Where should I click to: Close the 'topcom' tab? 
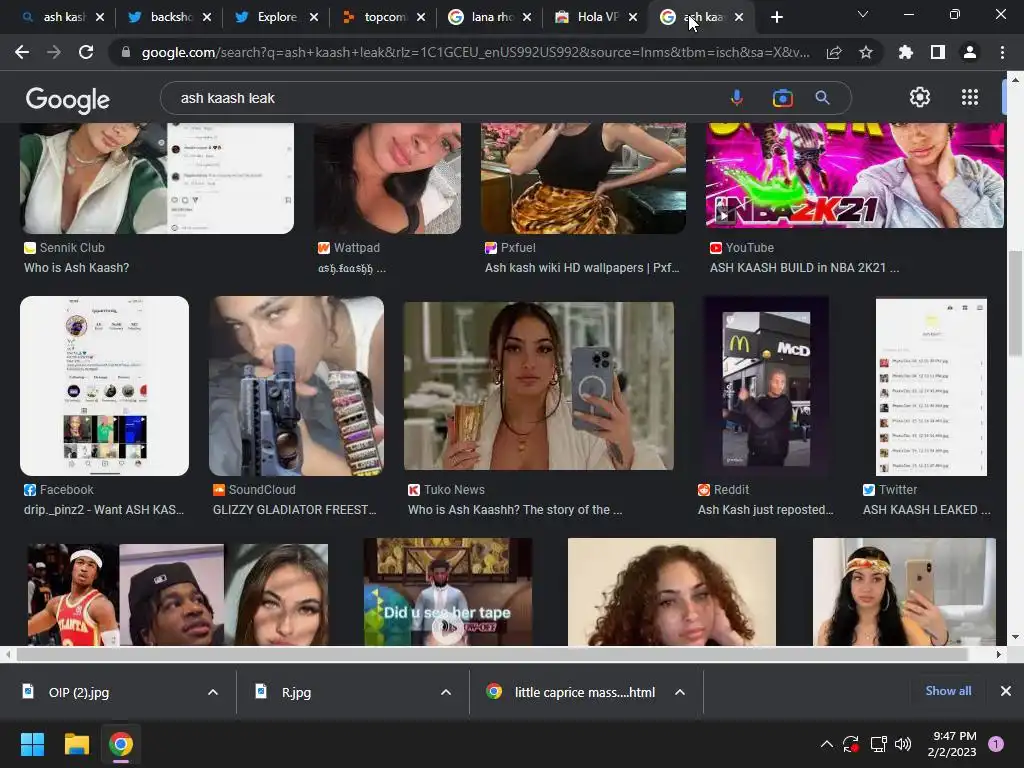tap(421, 17)
